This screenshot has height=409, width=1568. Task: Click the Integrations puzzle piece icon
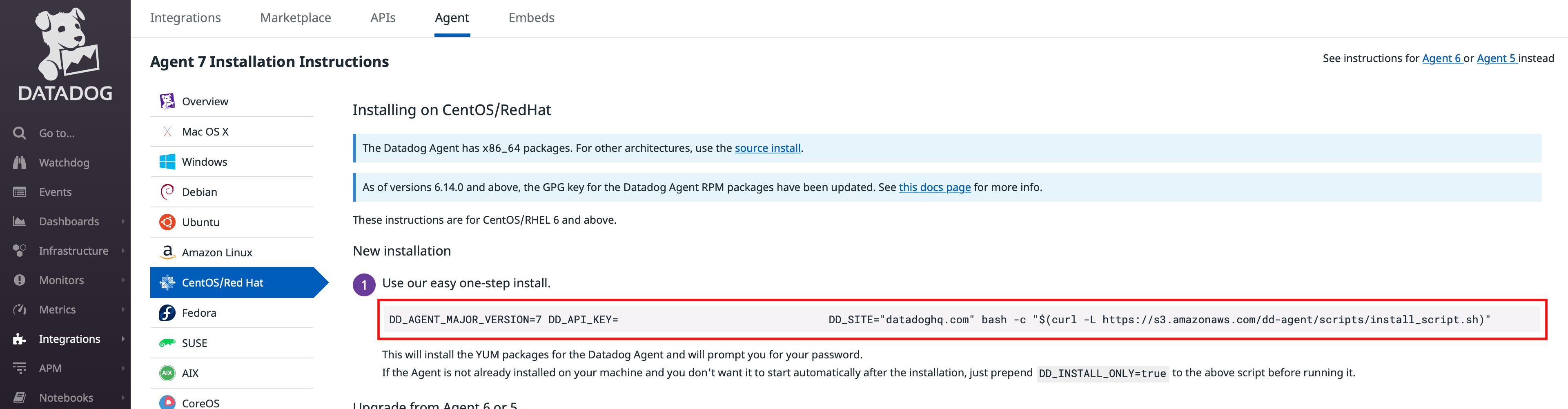(x=20, y=339)
